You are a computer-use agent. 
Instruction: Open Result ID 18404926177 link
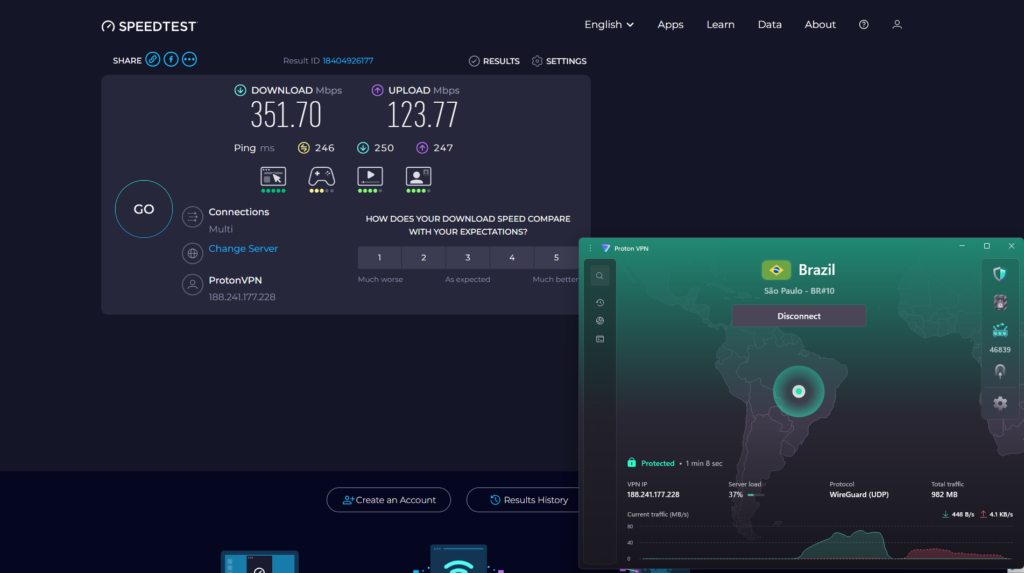(x=347, y=60)
